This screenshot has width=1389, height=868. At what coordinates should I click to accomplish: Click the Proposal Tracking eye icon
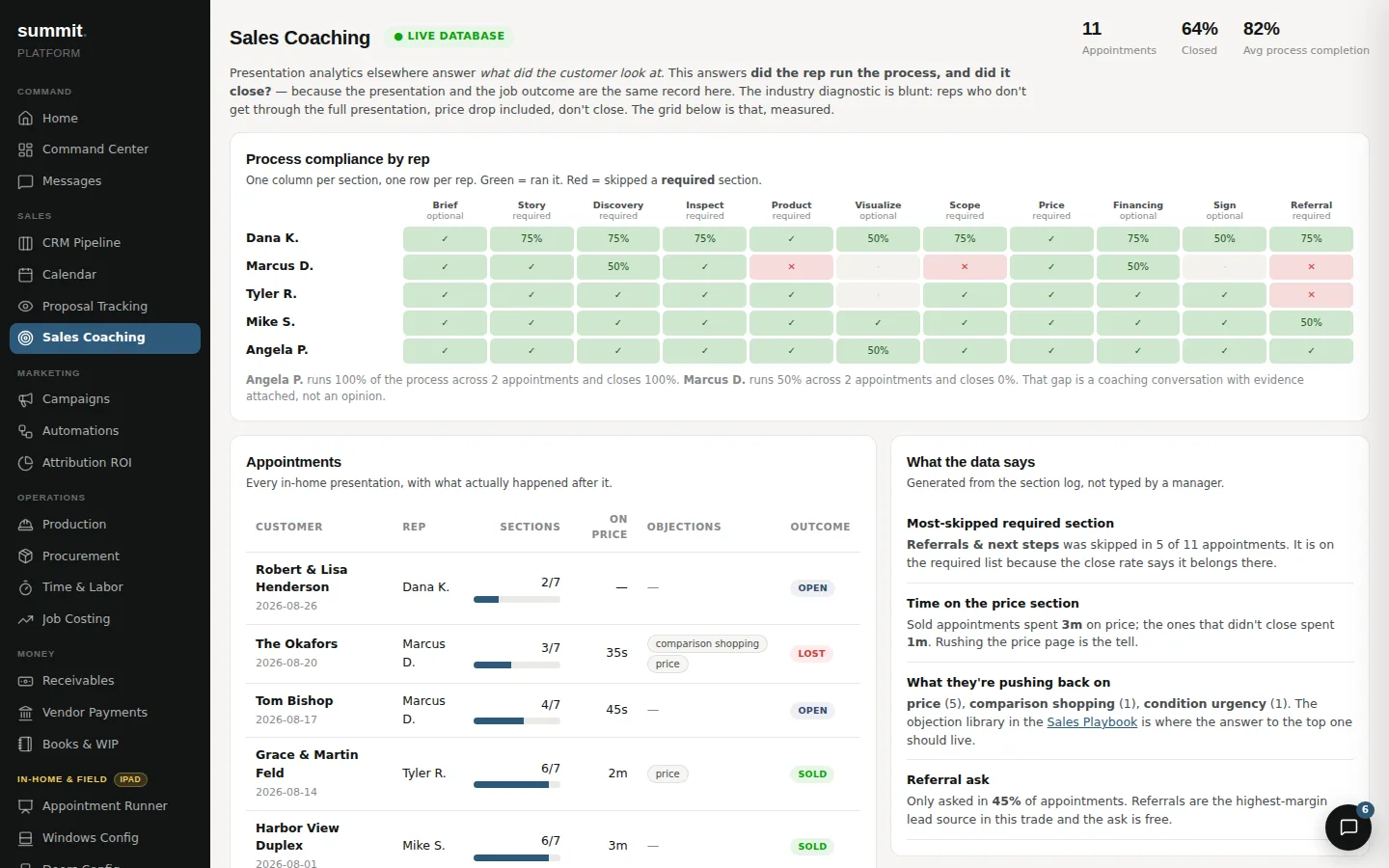[x=26, y=307]
